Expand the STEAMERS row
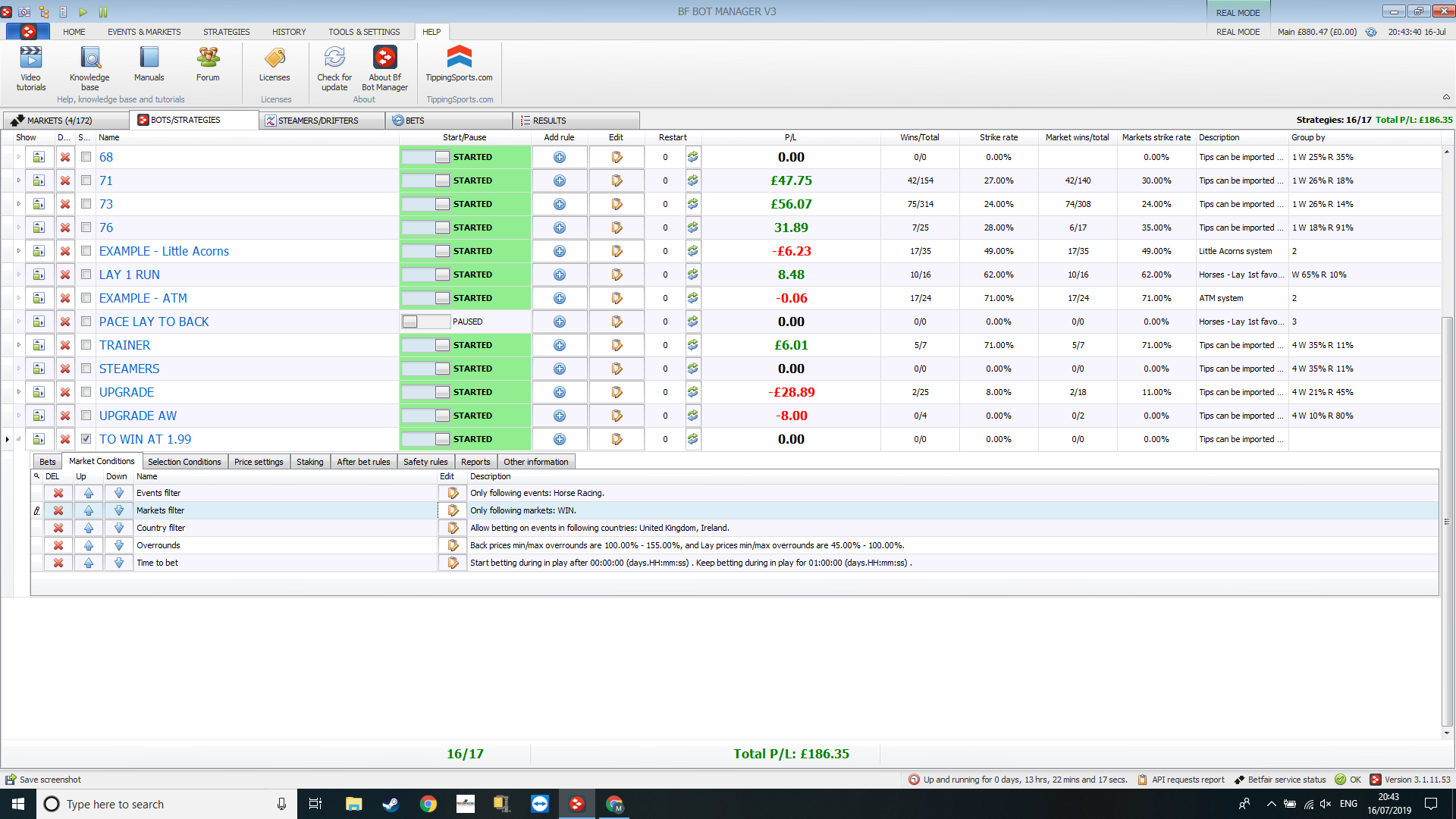This screenshot has height=819, width=1456. click(19, 369)
